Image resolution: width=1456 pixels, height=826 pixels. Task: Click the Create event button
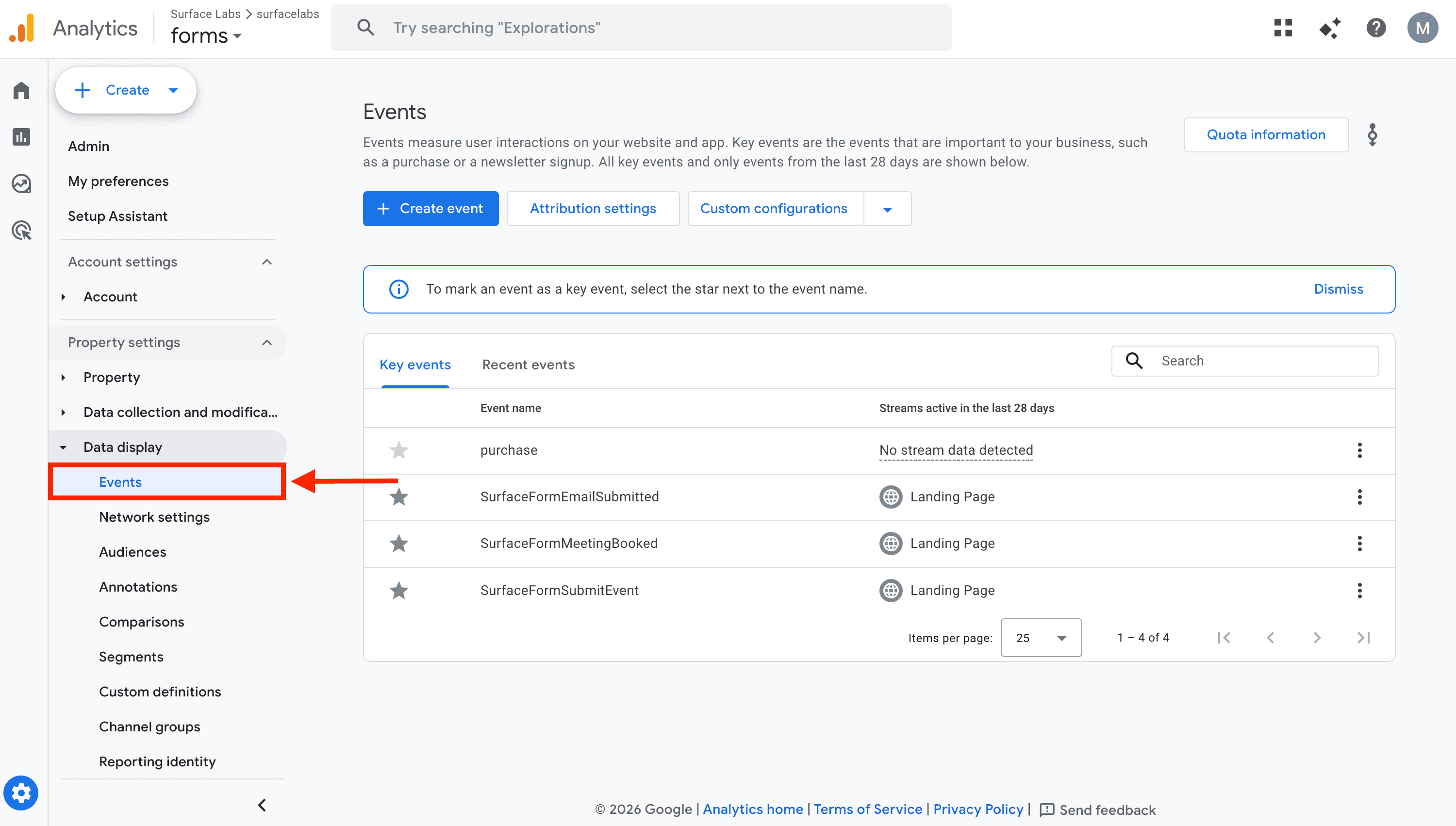point(430,209)
